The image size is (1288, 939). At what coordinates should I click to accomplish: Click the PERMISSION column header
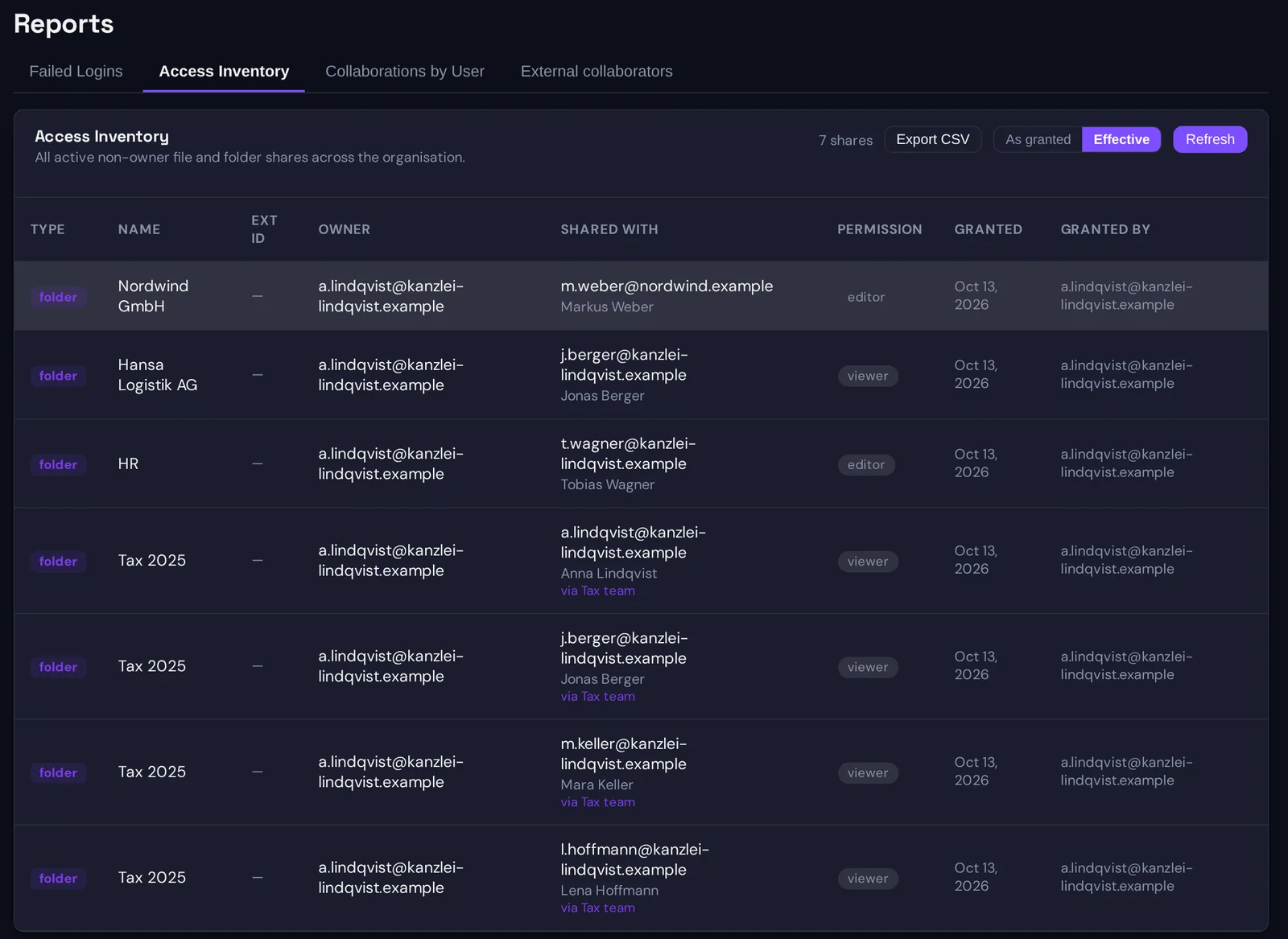click(880, 229)
